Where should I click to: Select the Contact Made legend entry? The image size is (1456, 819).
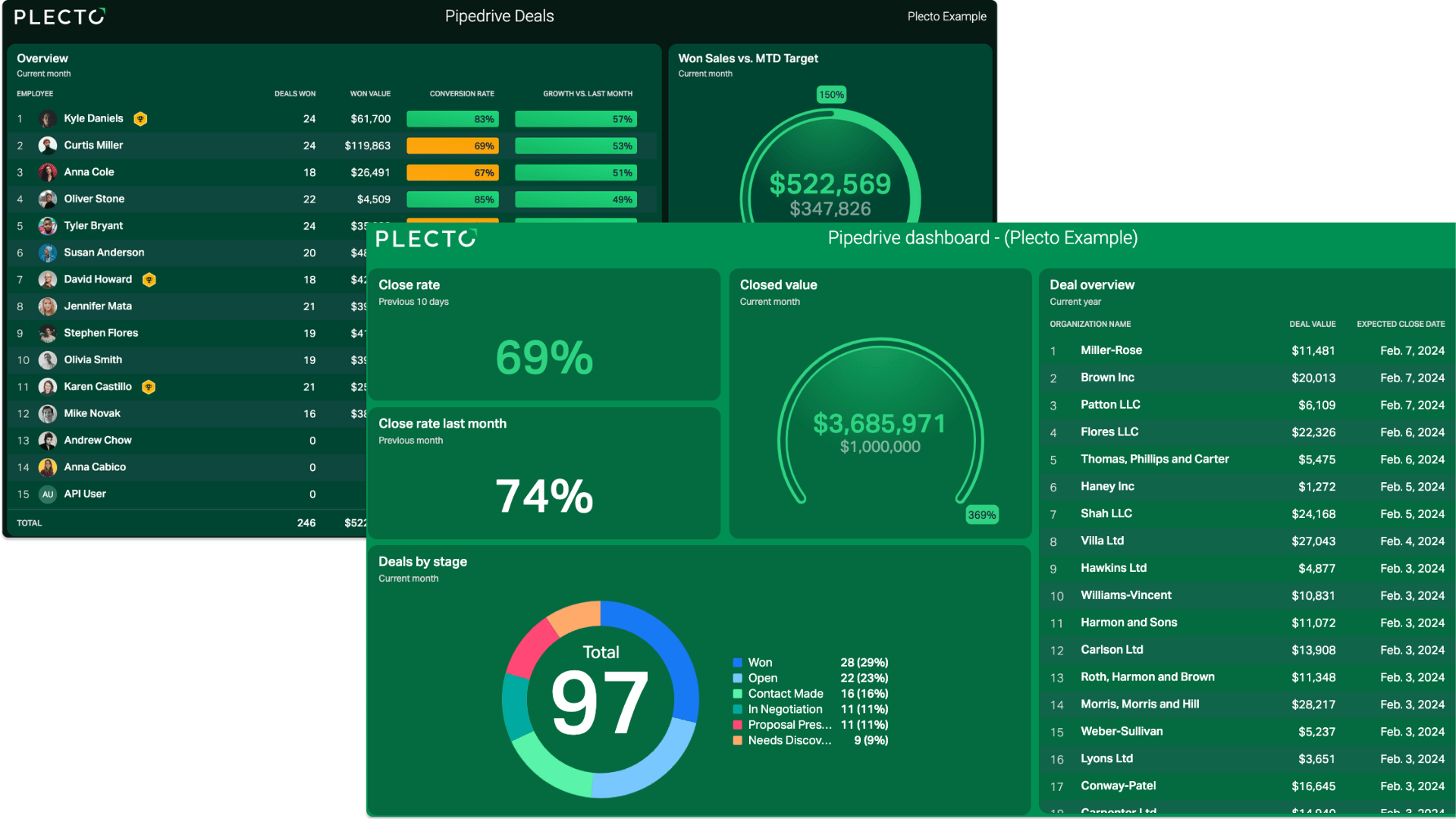[810, 694]
